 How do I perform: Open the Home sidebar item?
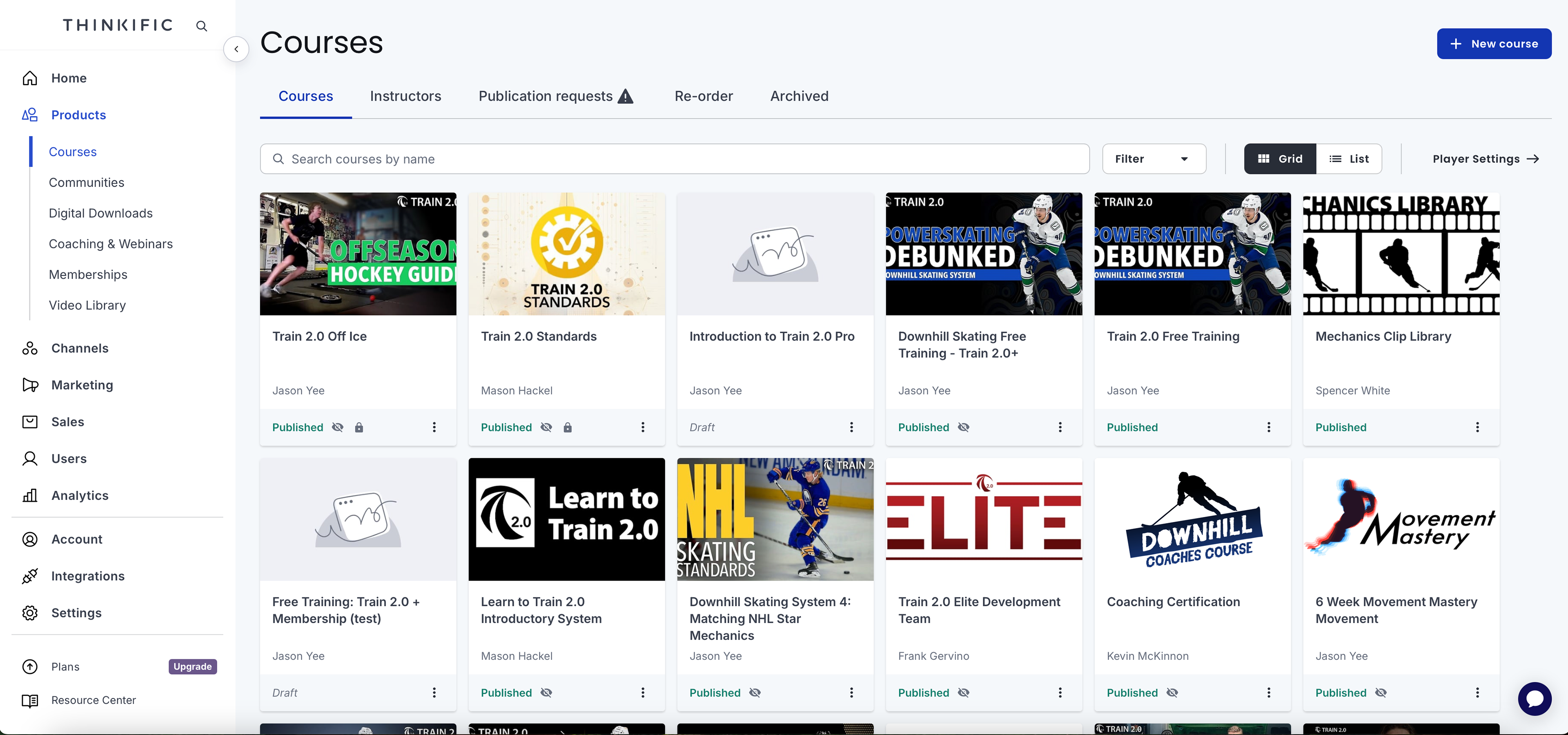(69, 78)
